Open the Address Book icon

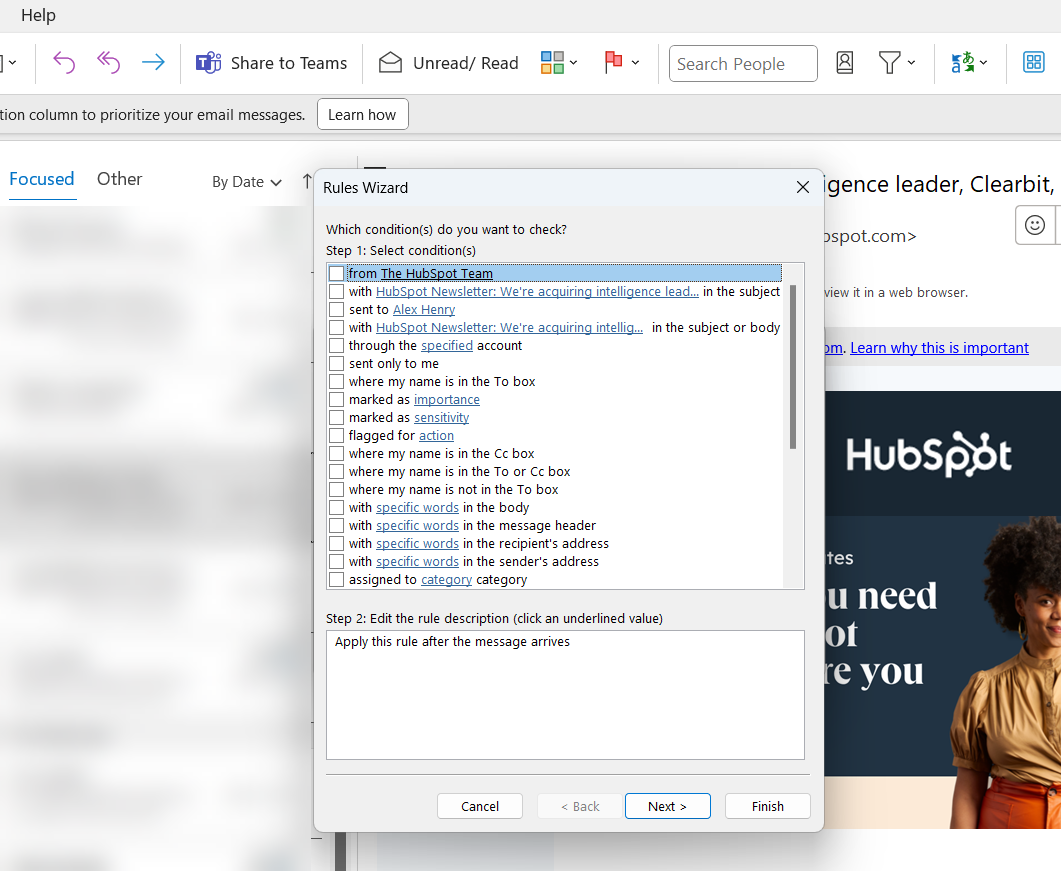(844, 63)
